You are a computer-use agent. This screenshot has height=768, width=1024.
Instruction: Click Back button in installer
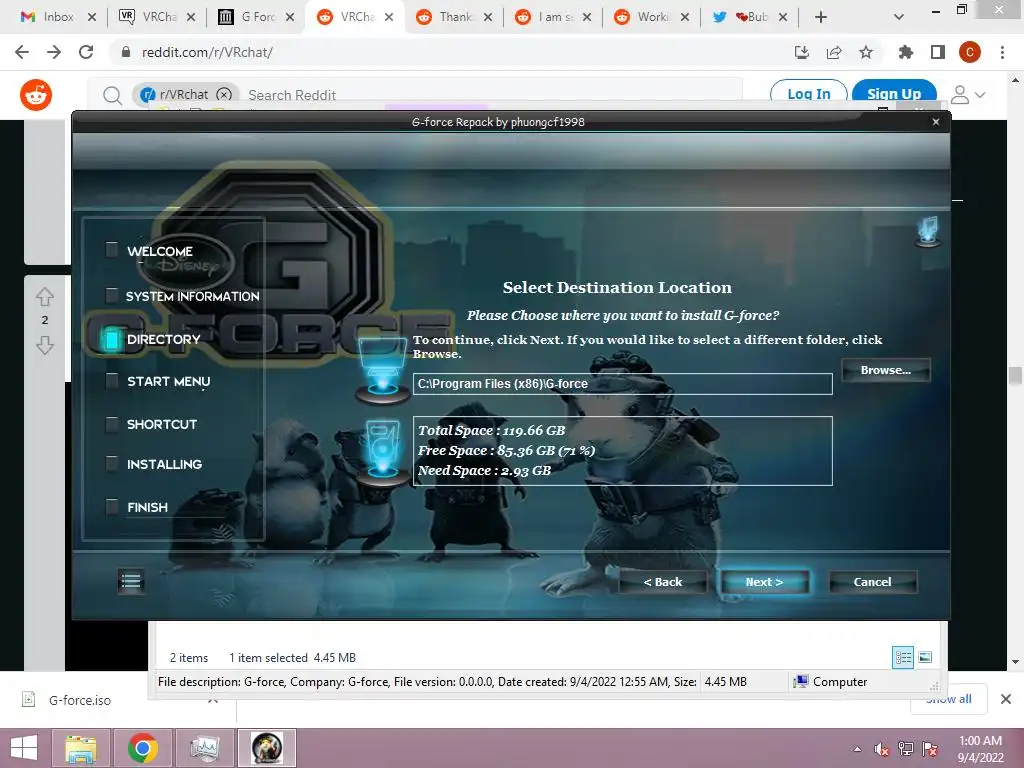663,582
